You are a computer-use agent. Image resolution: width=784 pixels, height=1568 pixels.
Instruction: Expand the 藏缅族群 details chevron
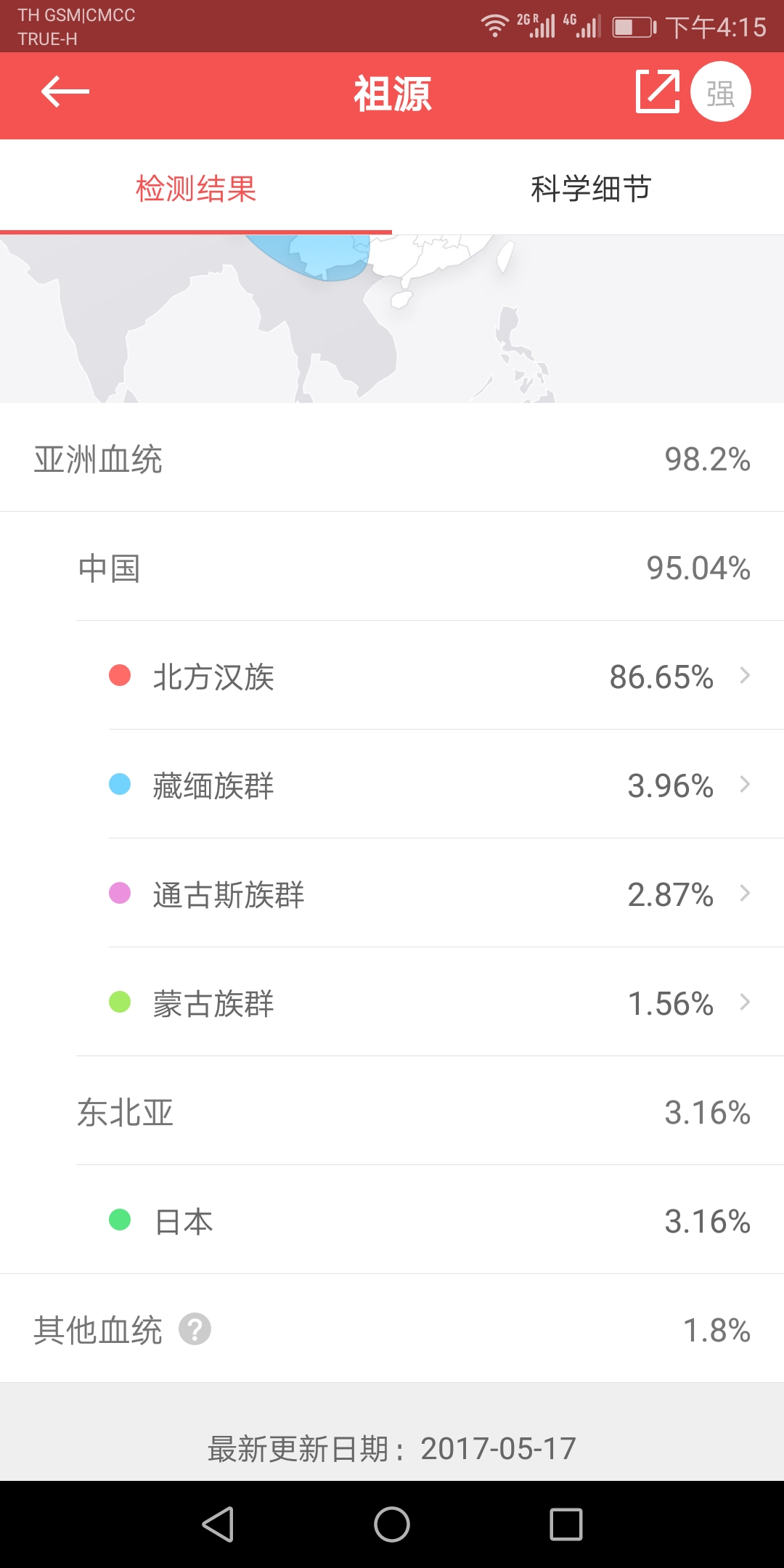pos(744,785)
